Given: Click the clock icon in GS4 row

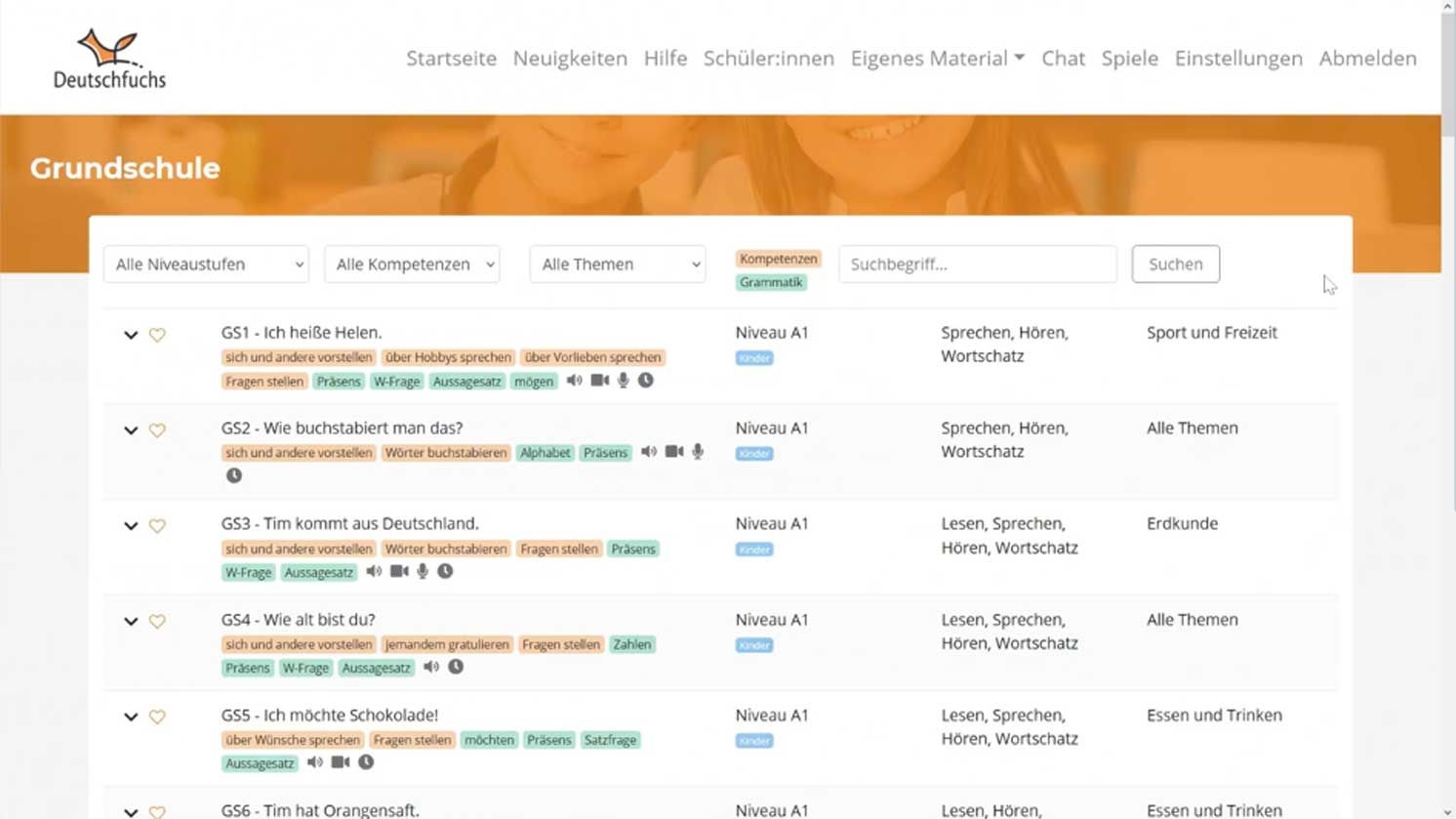Looking at the screenshot, I should (456, 667).
